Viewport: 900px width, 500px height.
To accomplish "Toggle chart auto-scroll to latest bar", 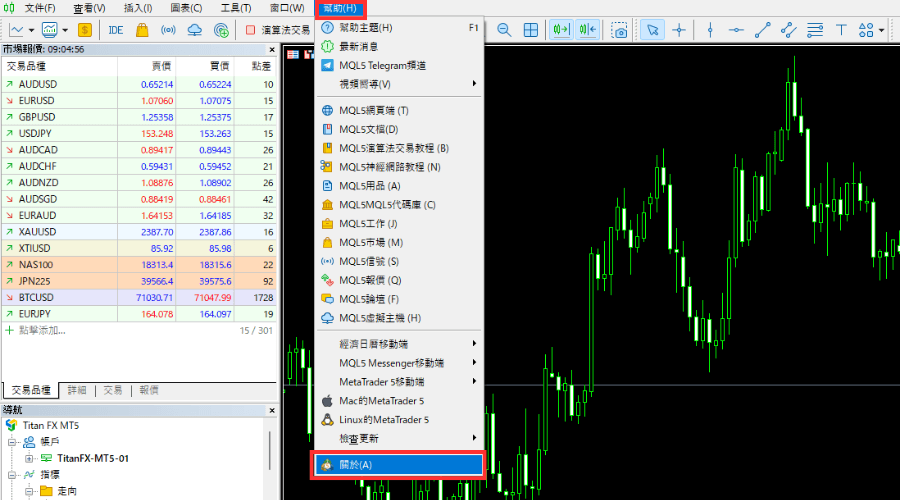I will (562, 30).
